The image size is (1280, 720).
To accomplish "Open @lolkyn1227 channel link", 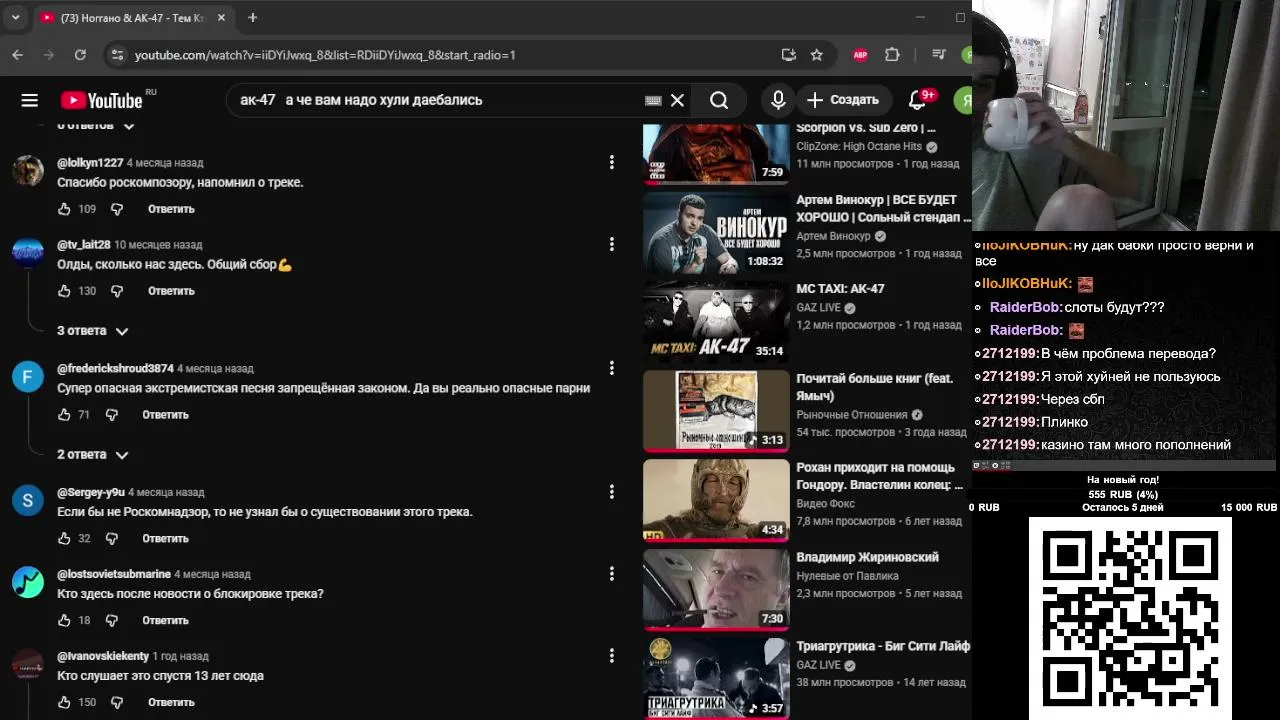I will (90, 162).
